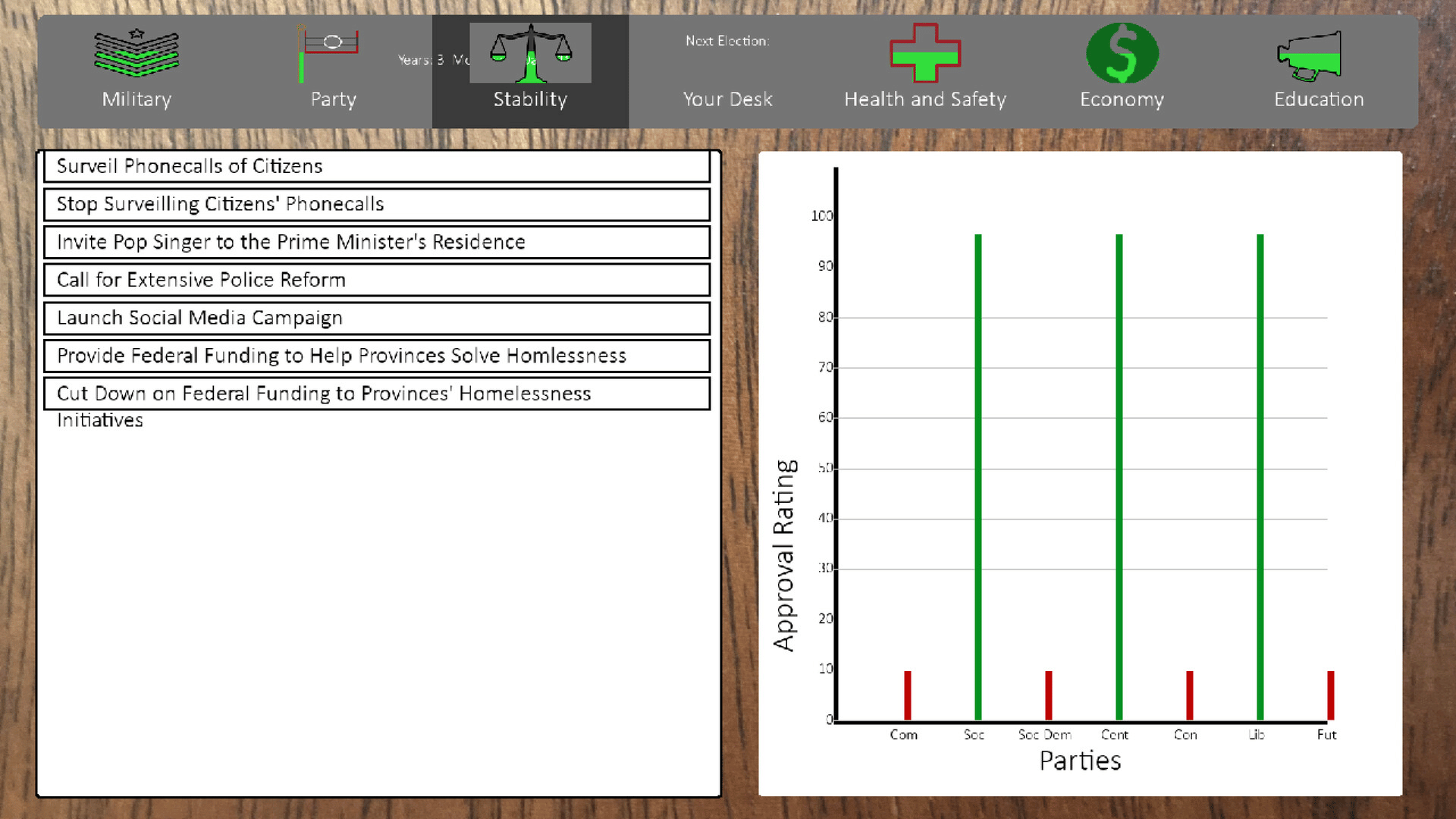The height and width of the screenshot is (819, 1456).
Task: Select Provide Federal Funding for Homelessness
Action: pos(377,356)
